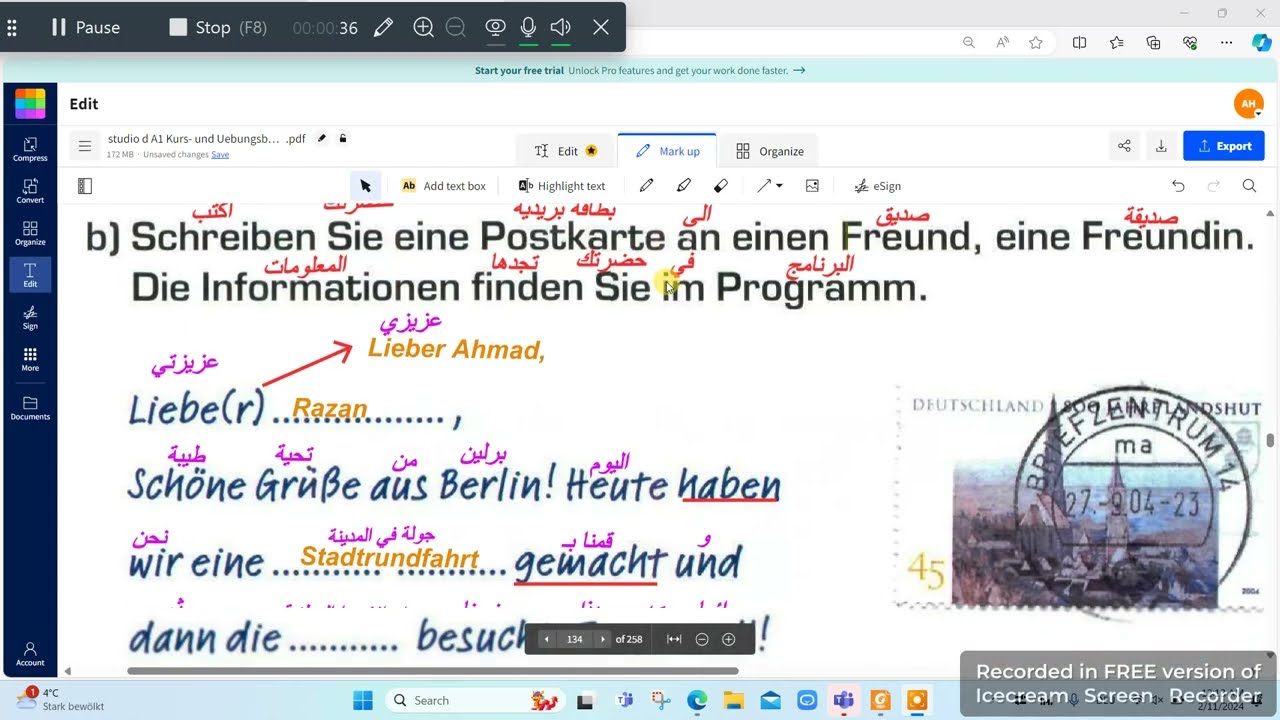The image size is (1280, 720).
Task: Open the eSign tool
Action: 878,186
